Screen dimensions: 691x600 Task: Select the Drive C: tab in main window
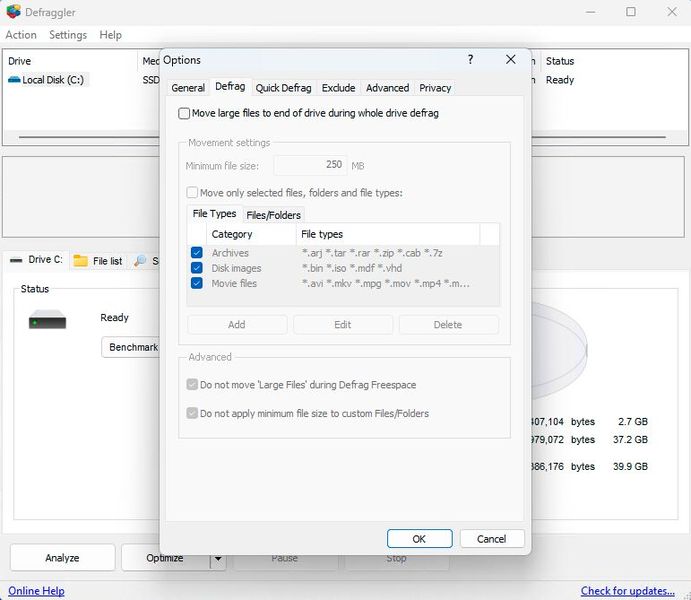[37, 260]
